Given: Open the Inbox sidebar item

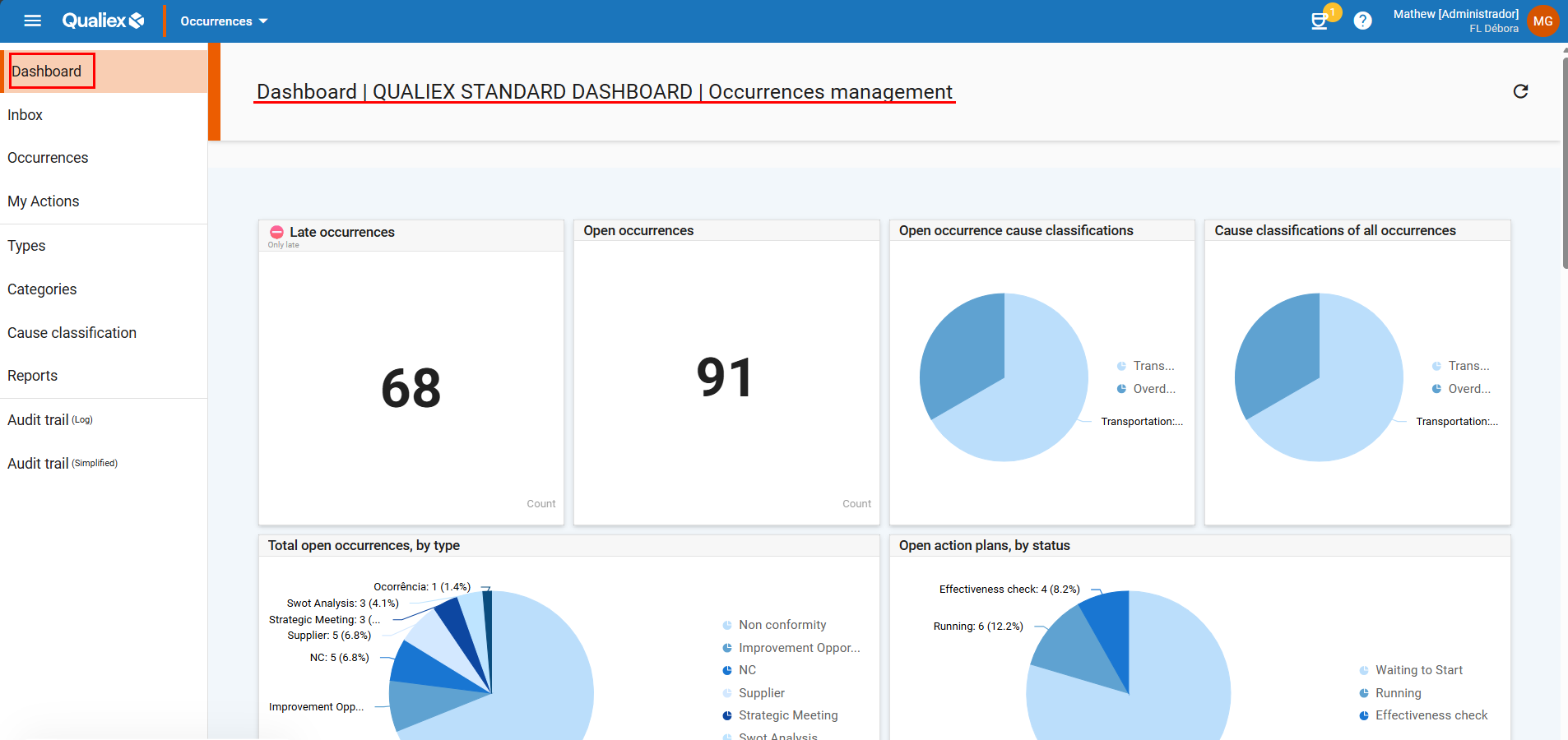Looking at the screenshot, I should click(x=26, y=115).
